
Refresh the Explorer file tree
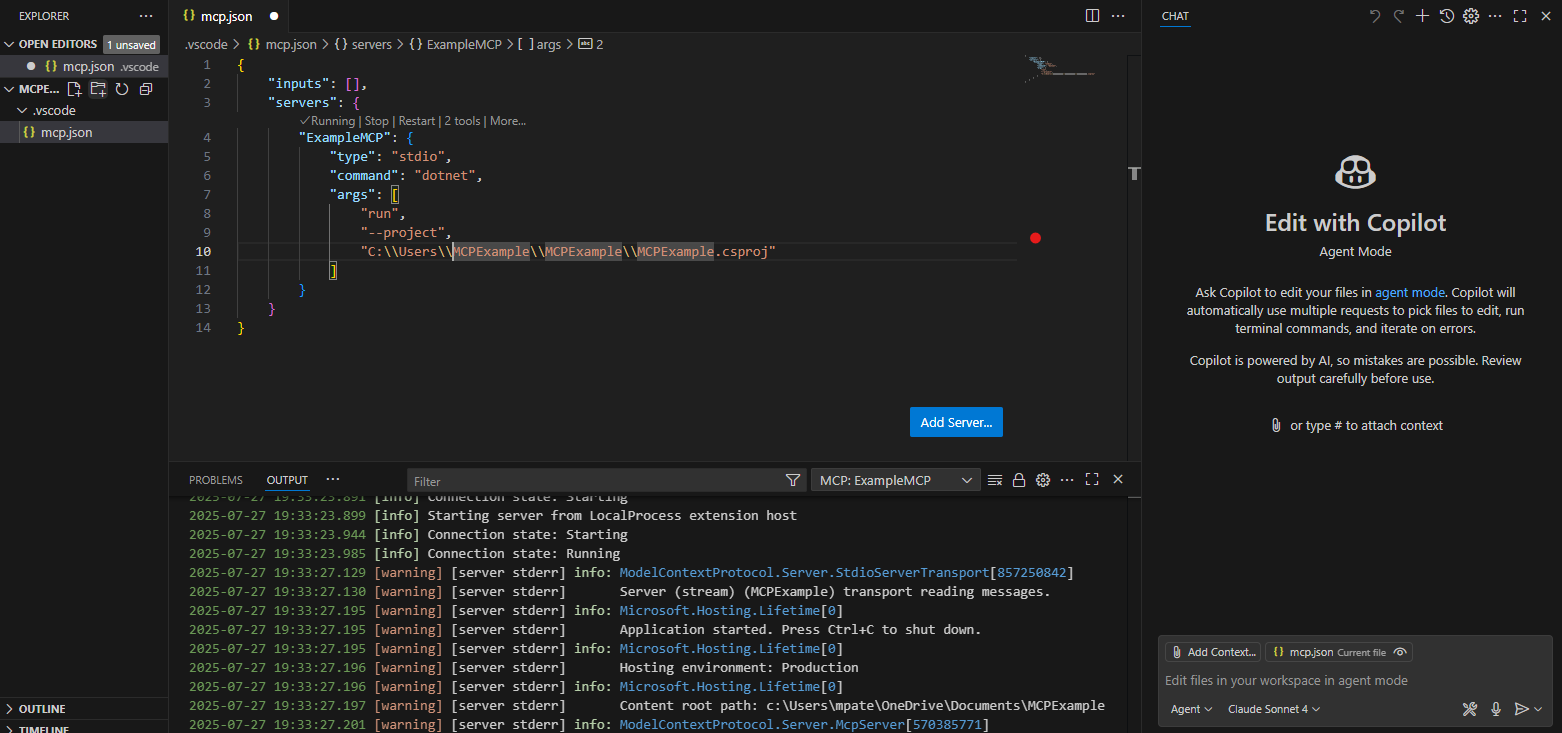click(122, 89)
